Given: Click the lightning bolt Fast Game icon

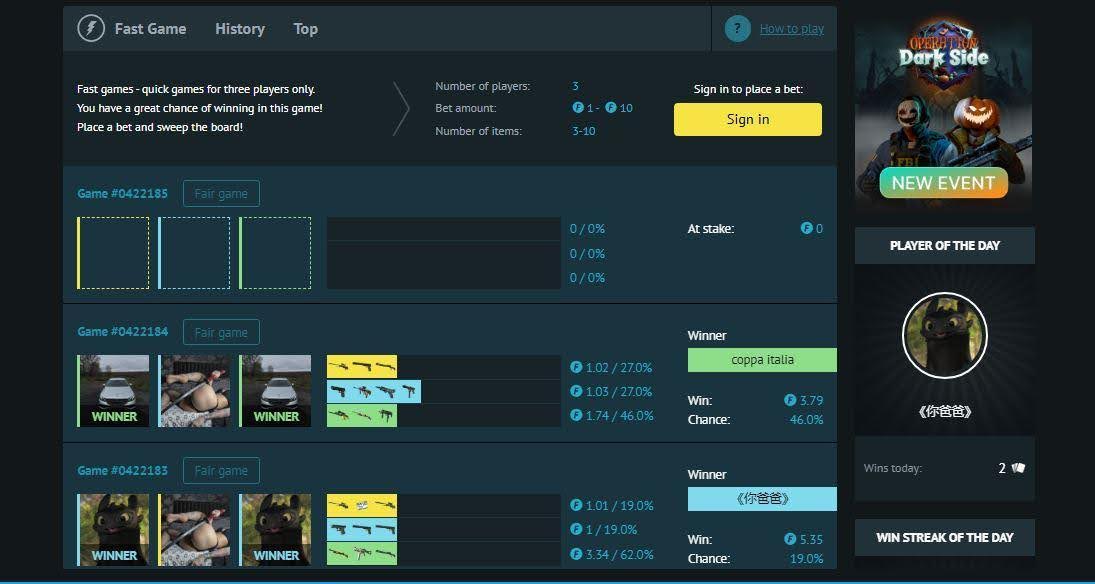Looking at the screenshot, I should pyautogui.click(x=91, y=29).
